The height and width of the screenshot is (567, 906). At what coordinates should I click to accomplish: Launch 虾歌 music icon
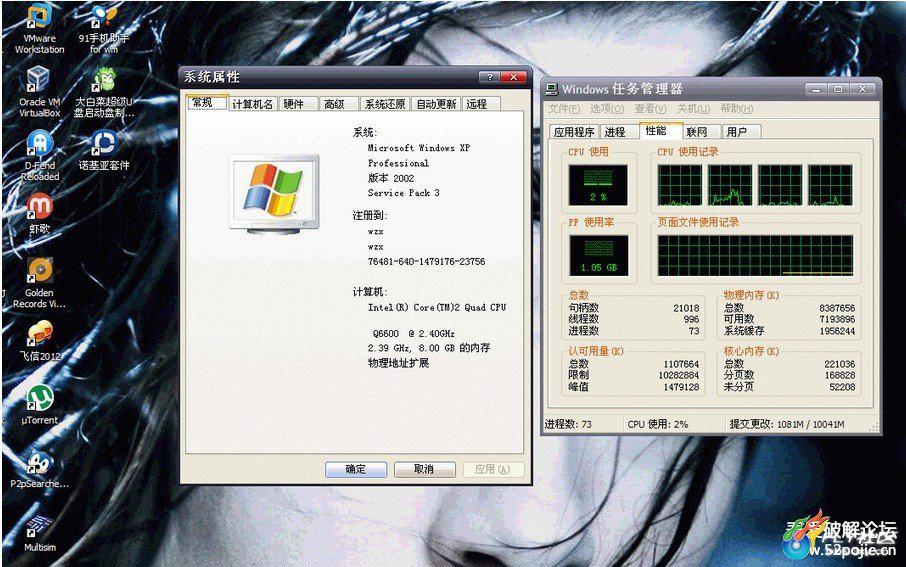(x=39, y=214)
